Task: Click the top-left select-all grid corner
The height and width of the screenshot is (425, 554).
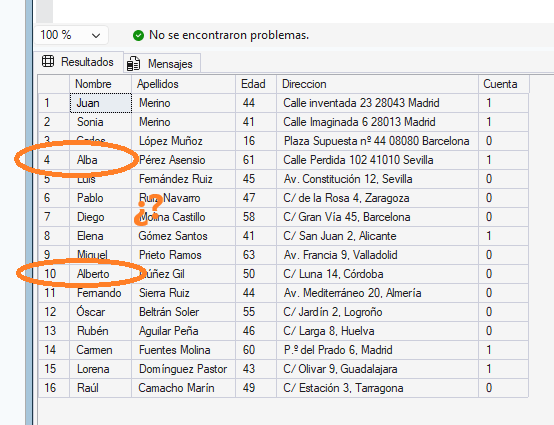Action: pos(54,84)
